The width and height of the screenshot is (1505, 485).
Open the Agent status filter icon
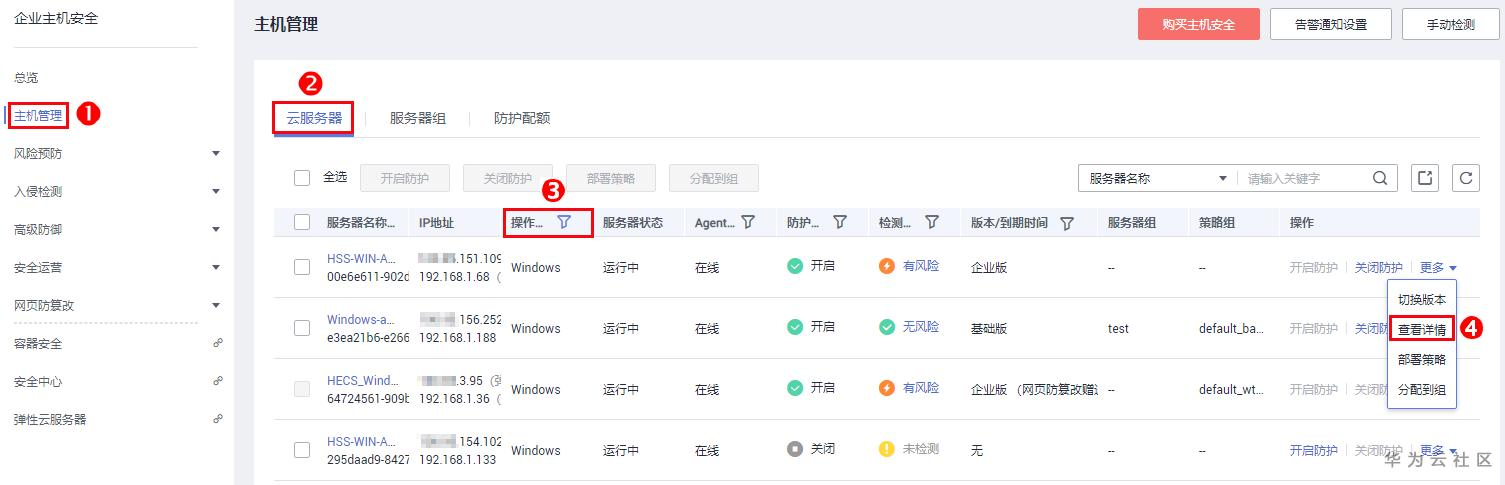click(x=747, y=222)
